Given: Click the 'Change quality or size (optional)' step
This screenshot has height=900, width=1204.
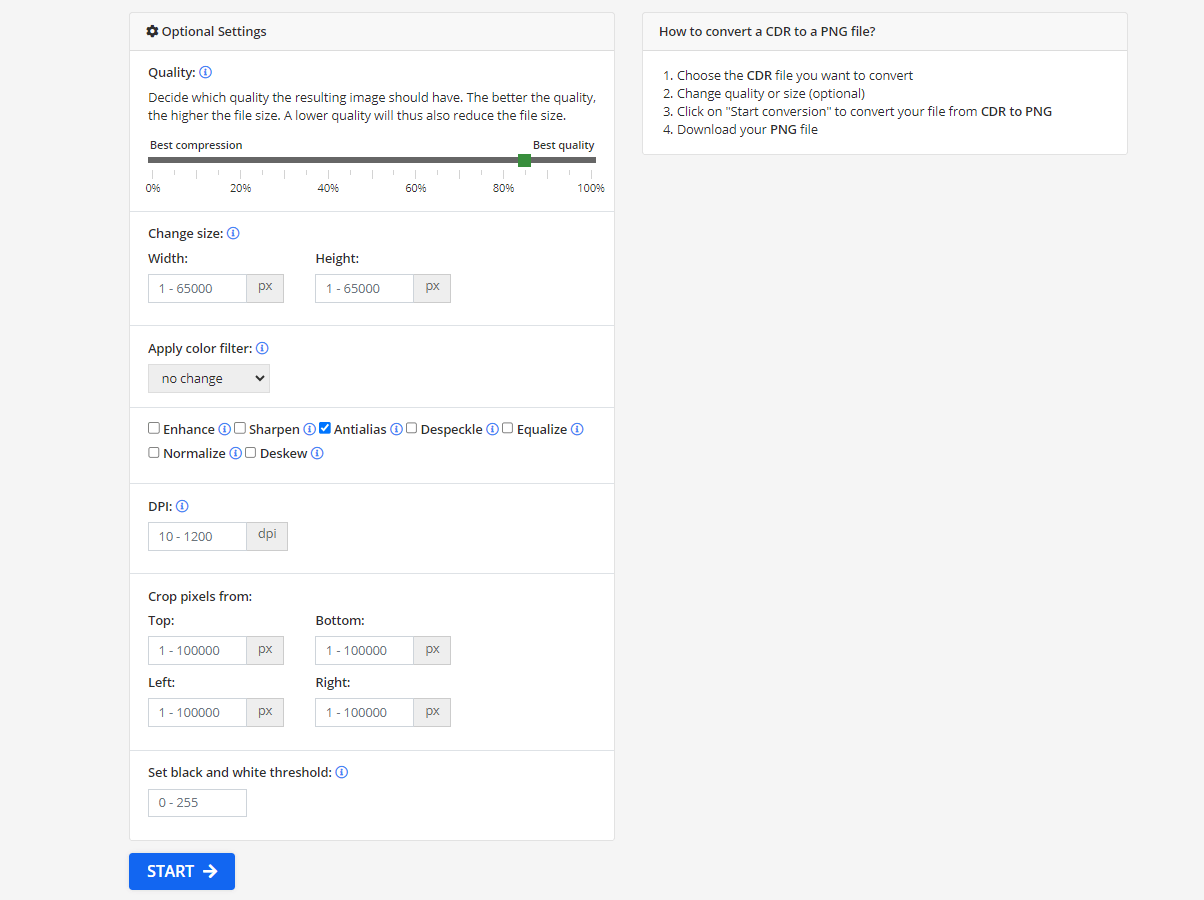Looking at the screenshot, I should click(x=771, y=93).
